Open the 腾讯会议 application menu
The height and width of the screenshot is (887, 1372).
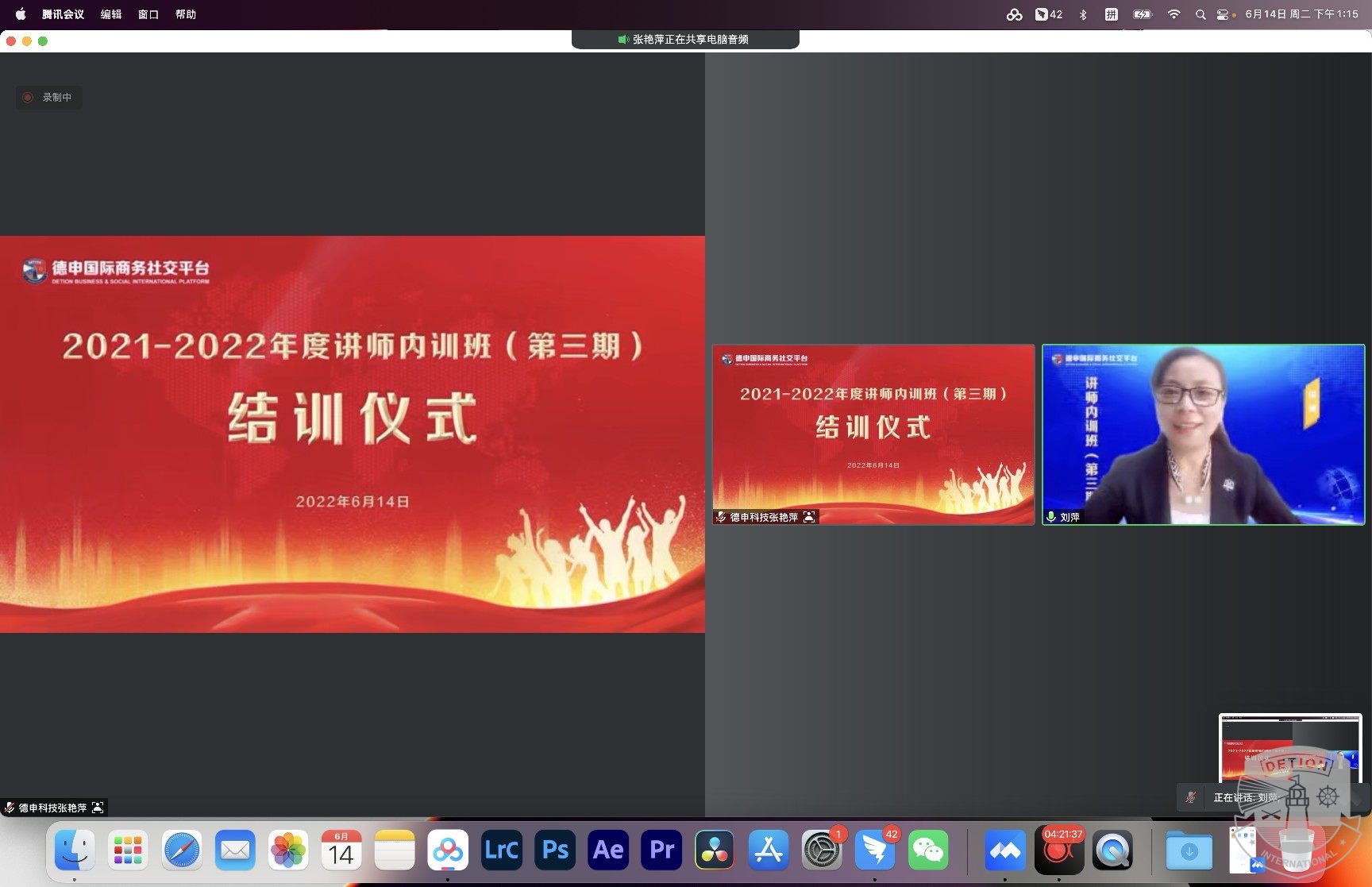pos(63,14)
